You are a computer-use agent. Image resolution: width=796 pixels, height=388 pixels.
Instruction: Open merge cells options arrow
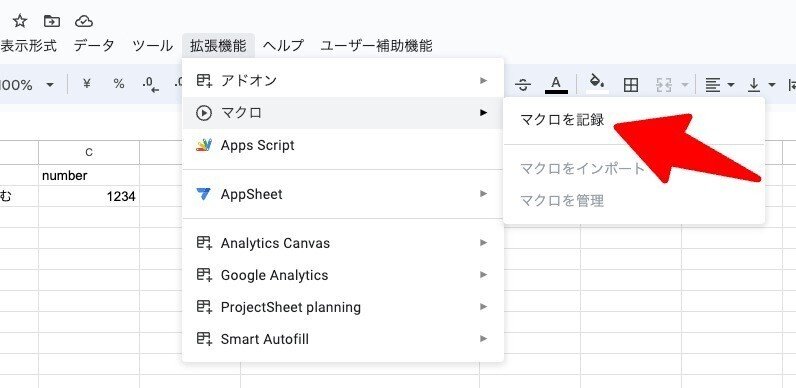point(685,85)
